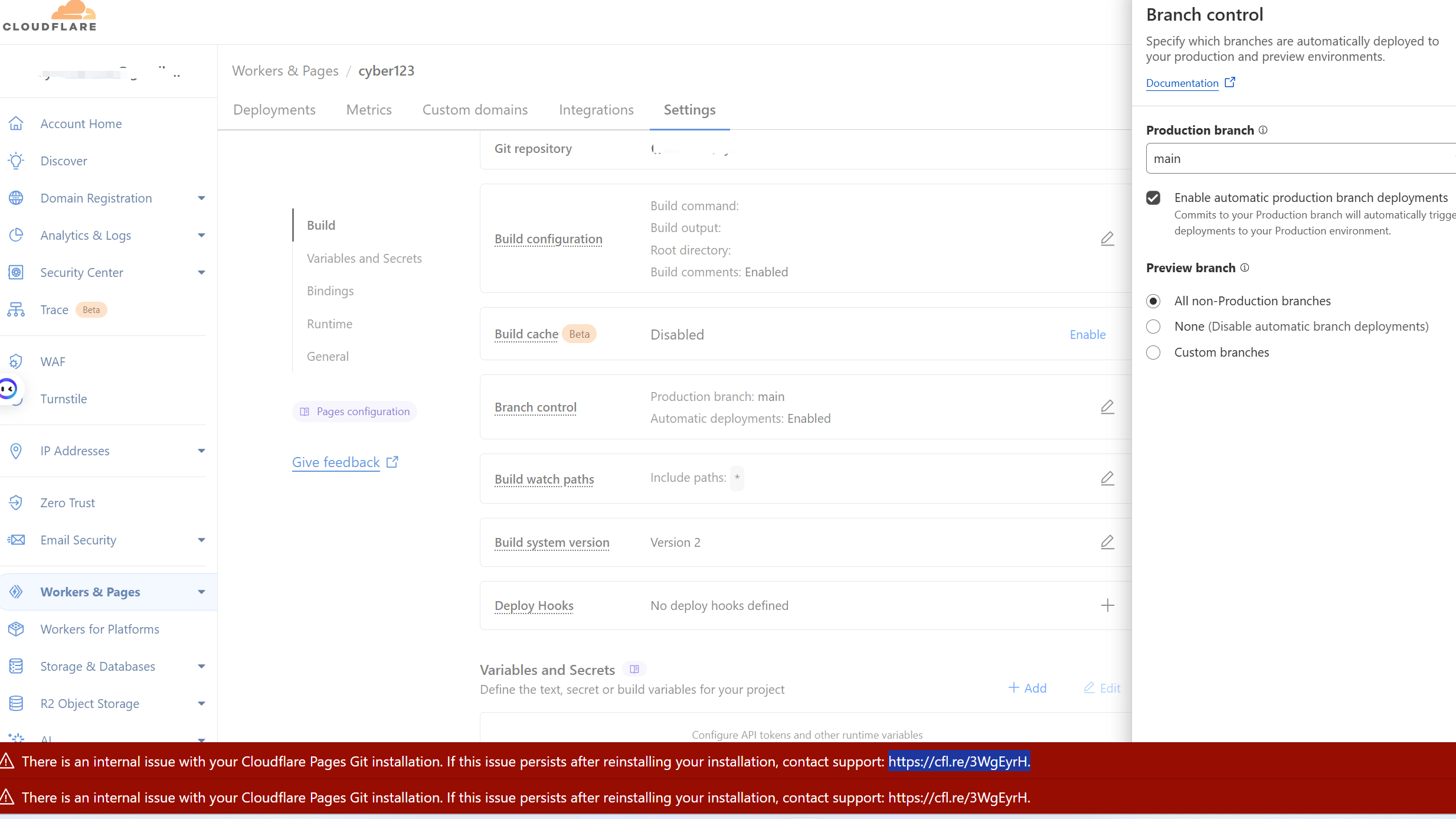The height and width of the screenshot is (819, 1456).
Task: Select None (Disable automatic branch deployments)
Action: click(1153, 327)
